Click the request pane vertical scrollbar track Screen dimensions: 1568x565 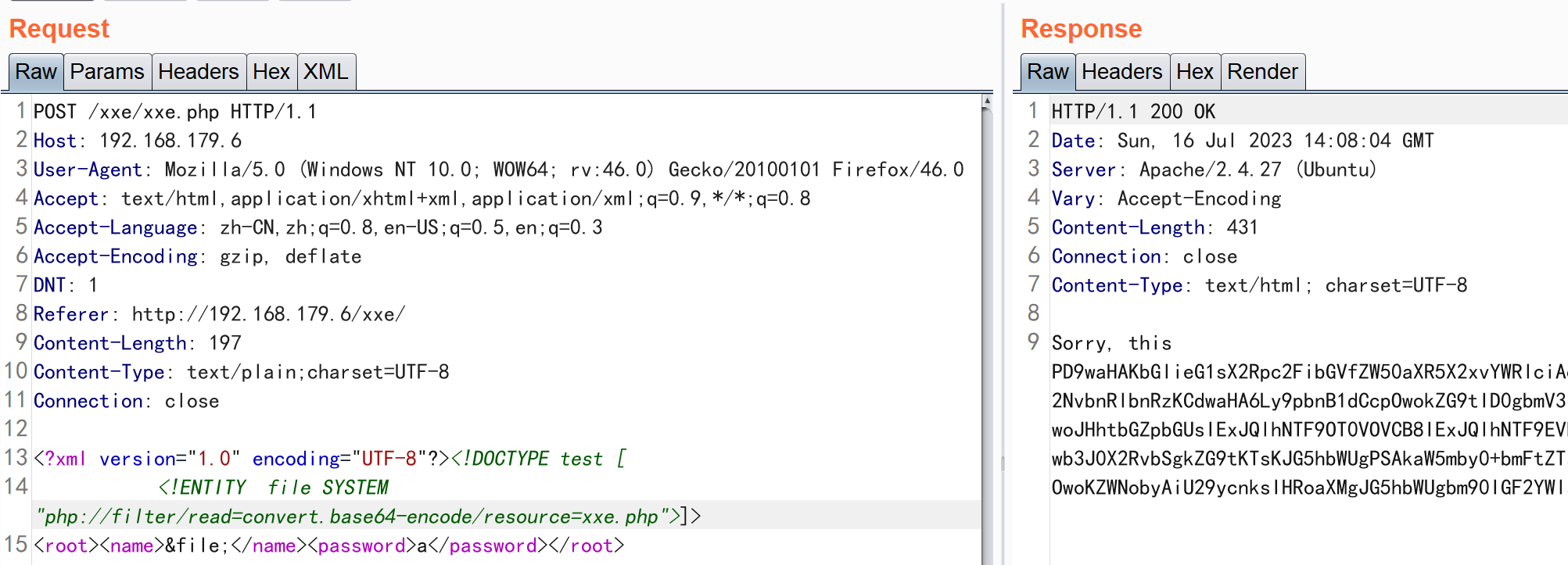(987, 336)
